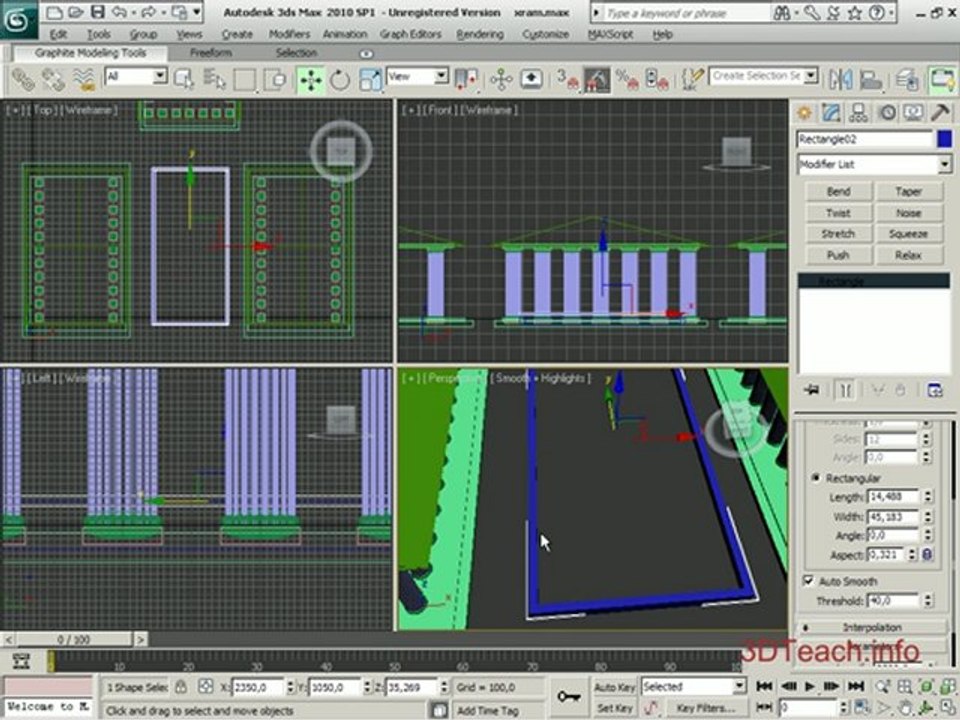Apply the Noise modifier button
Viewport: 960px width, 720px height.
coord(909,213)
